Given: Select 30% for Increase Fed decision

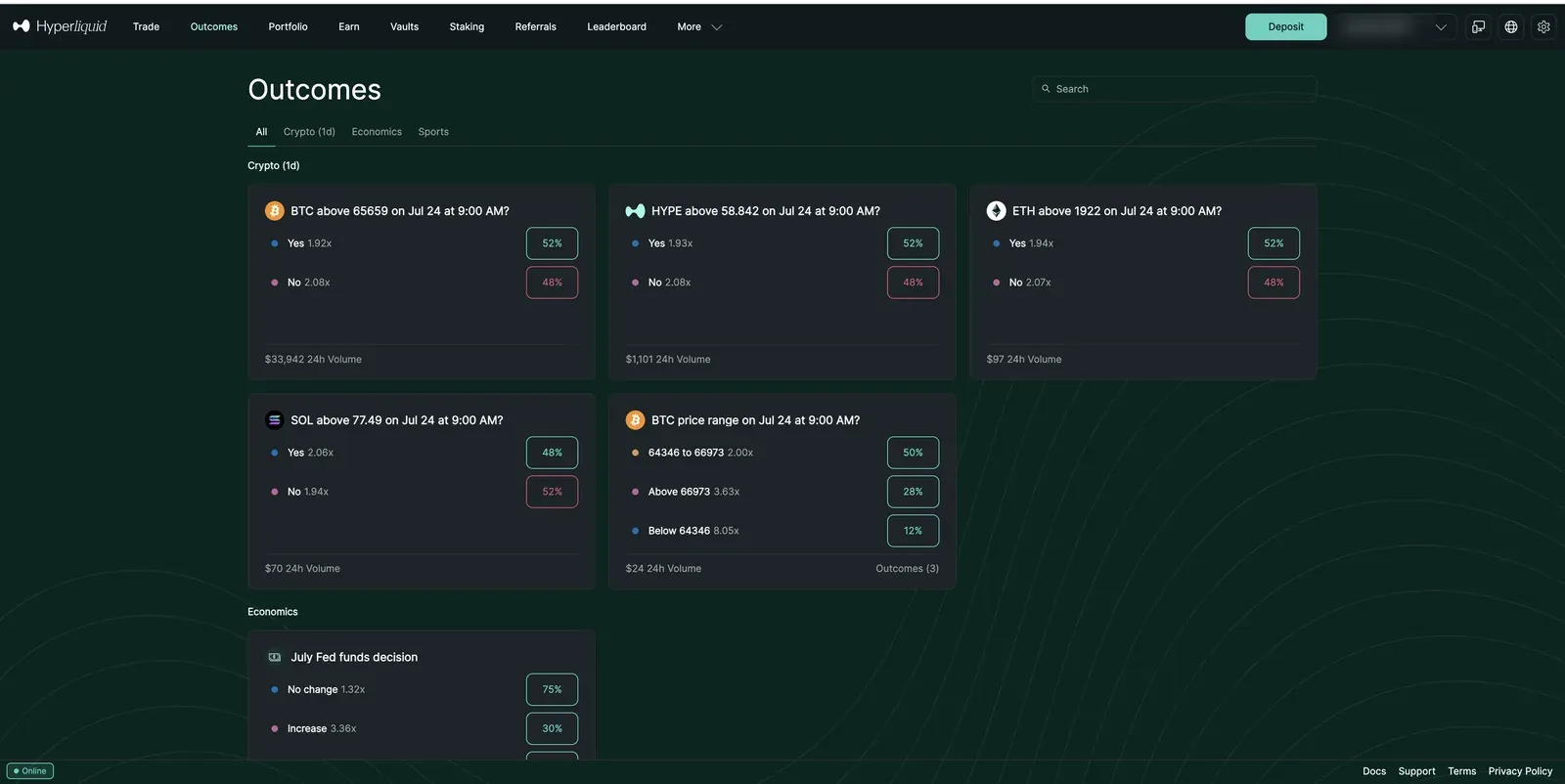Looking at the screenshot, I should point(552,728).
